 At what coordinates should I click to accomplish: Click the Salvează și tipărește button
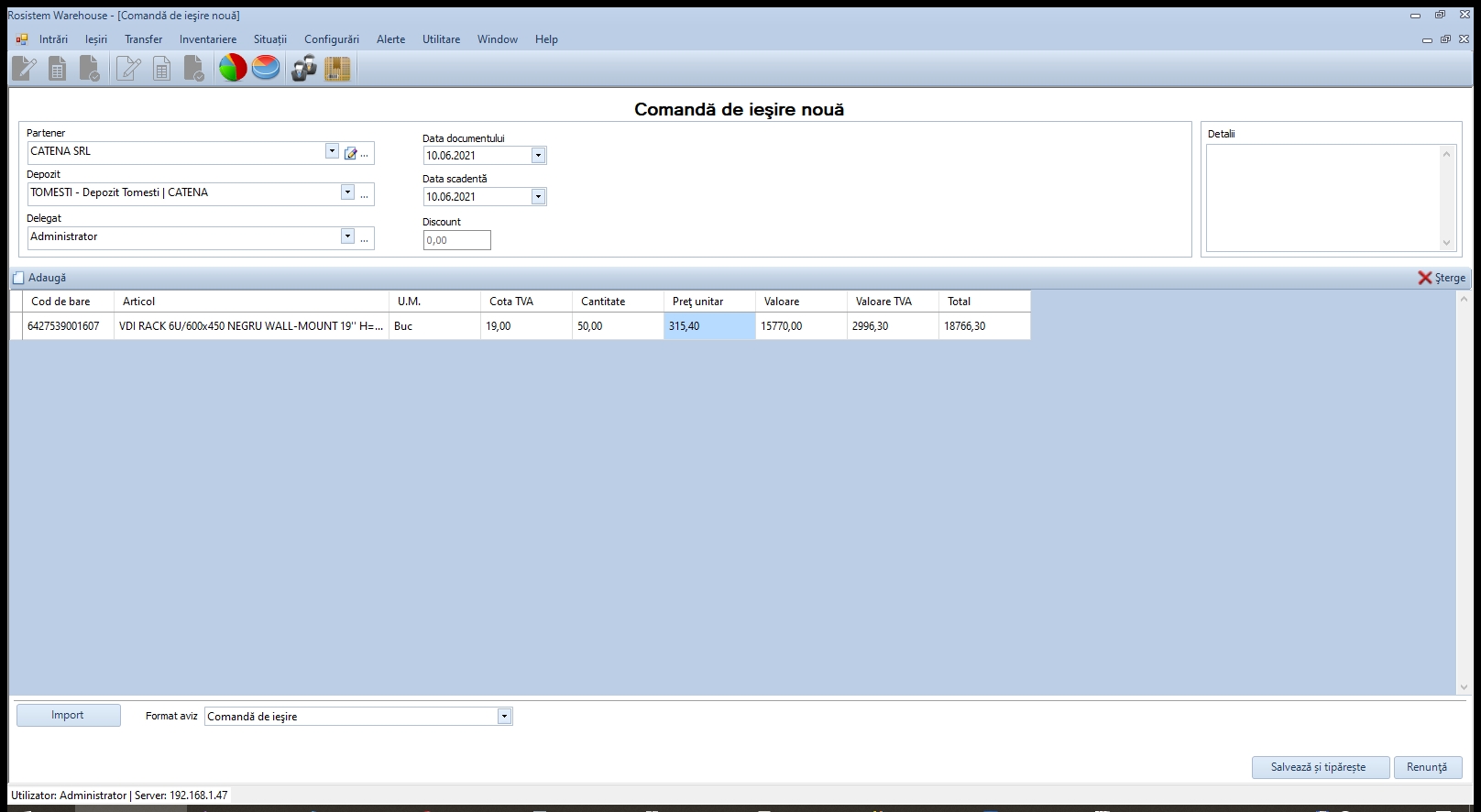1320,767
